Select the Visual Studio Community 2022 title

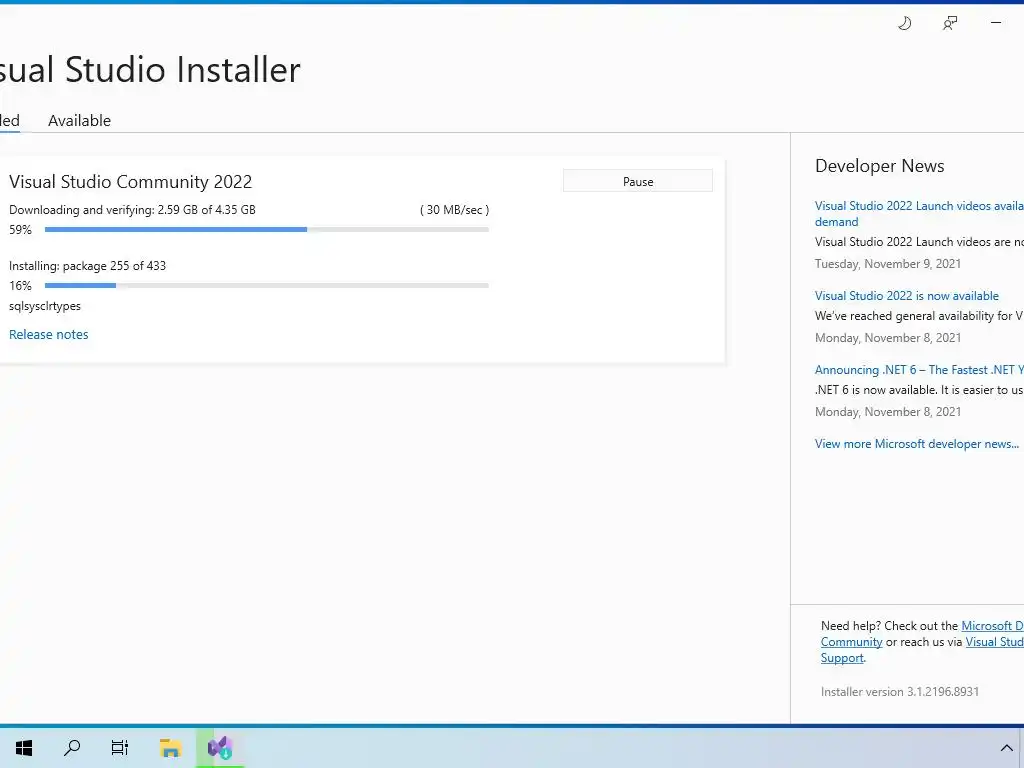point(131,182)
